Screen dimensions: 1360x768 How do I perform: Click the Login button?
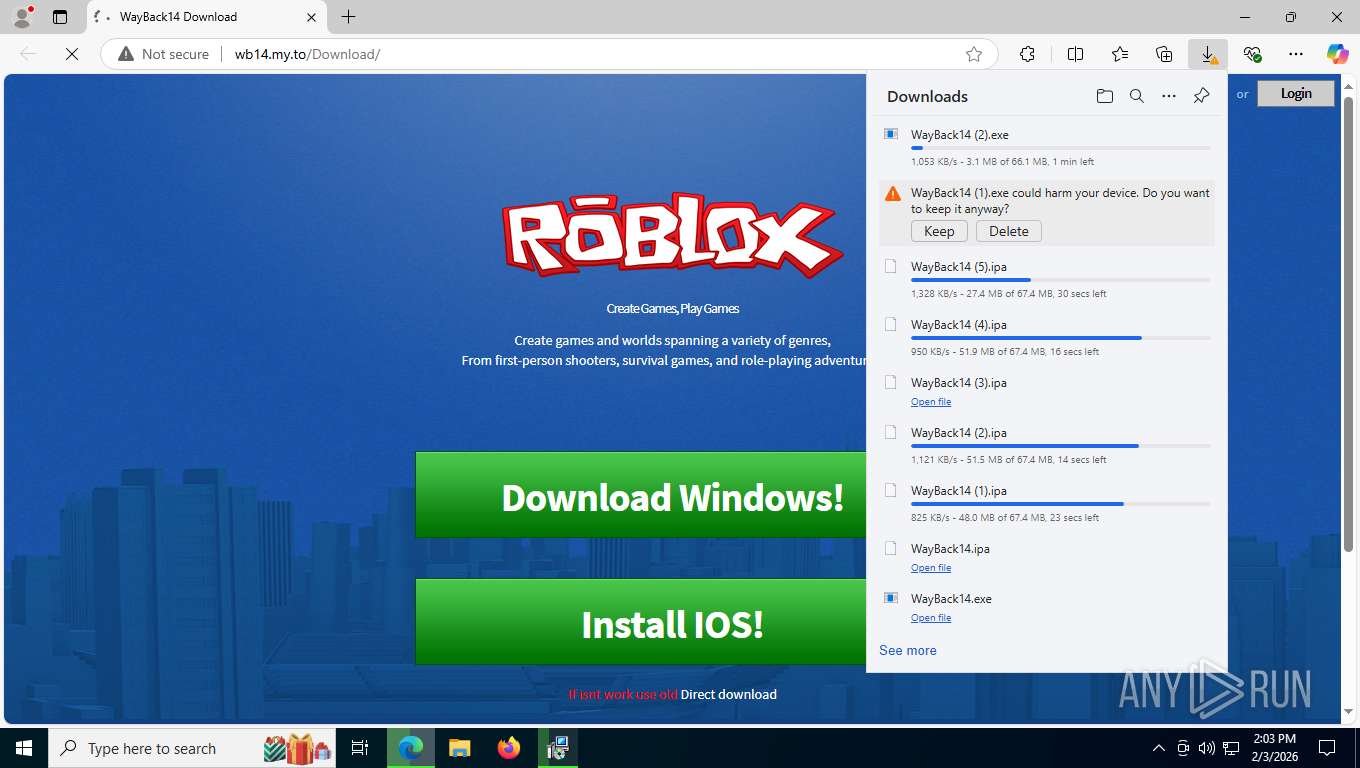click(1296, 93)
